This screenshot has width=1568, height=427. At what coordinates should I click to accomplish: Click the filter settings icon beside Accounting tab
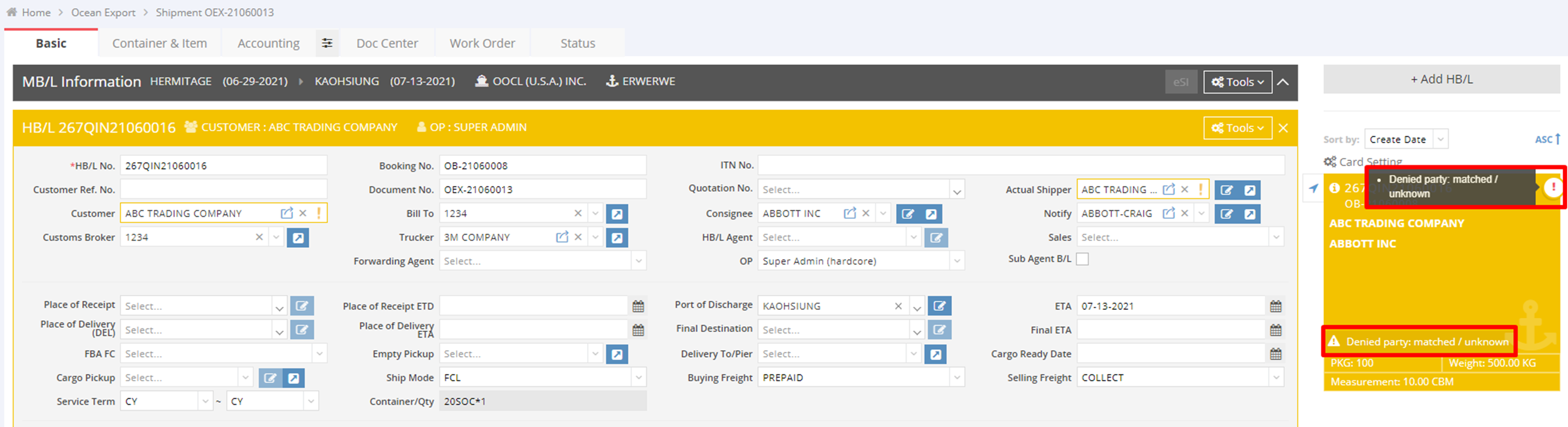click(x=327, y=43)
